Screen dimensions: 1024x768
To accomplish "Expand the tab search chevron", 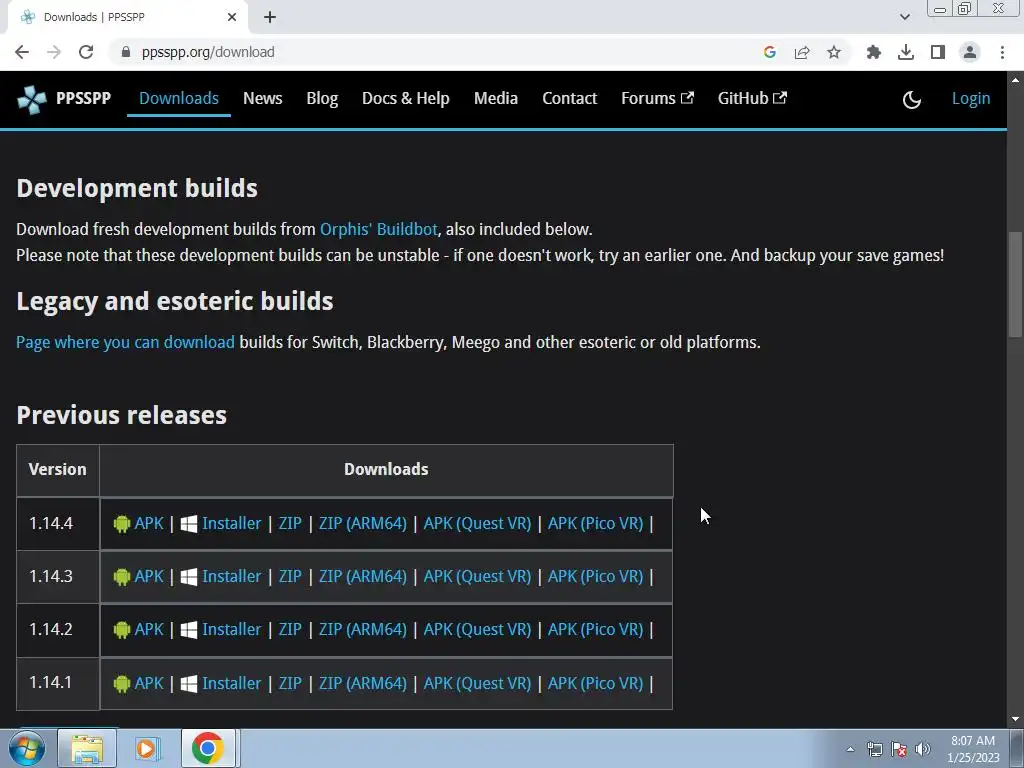I will [x=904, y=17].
